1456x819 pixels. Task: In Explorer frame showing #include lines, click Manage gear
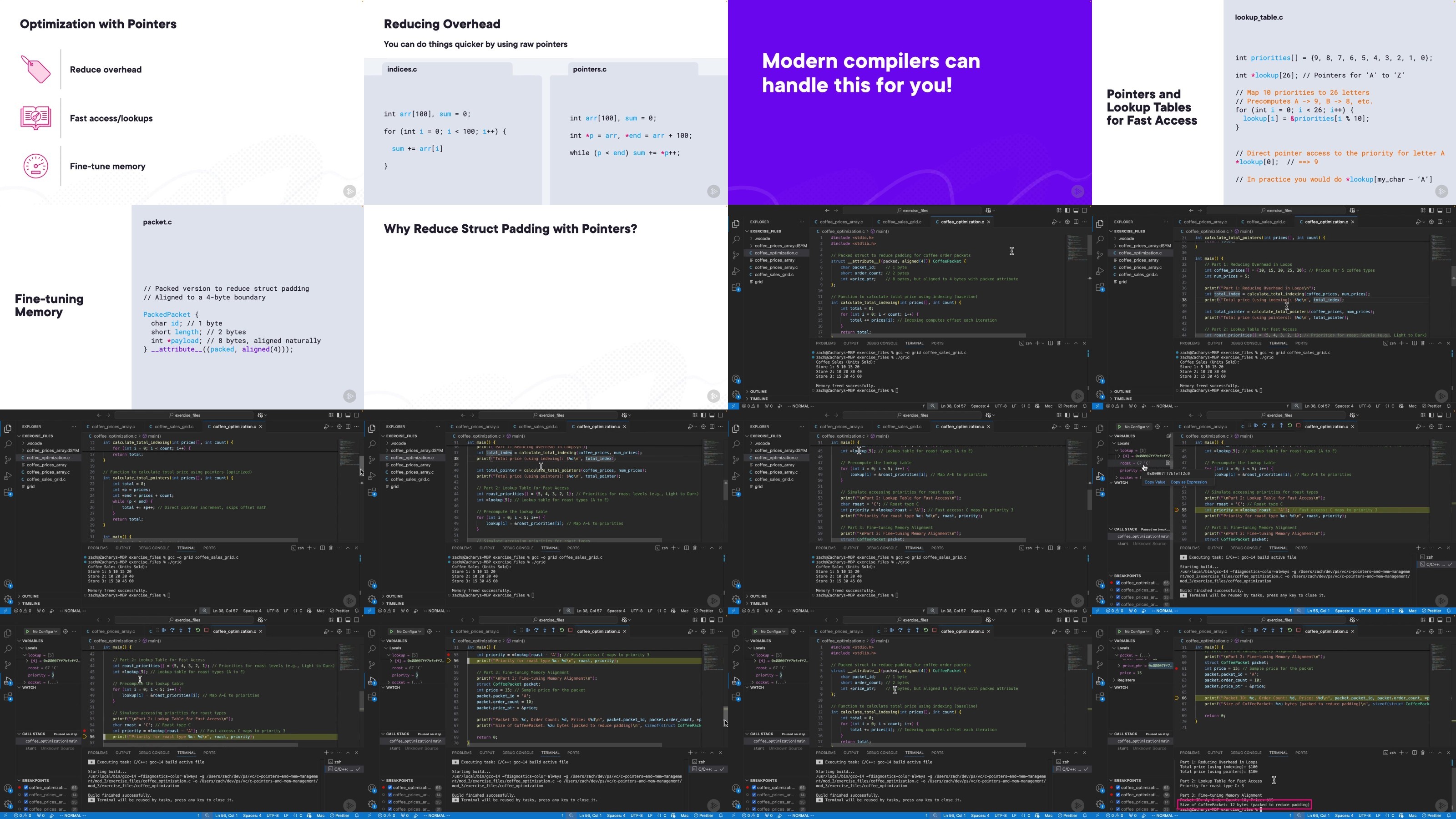click(736, 394)
